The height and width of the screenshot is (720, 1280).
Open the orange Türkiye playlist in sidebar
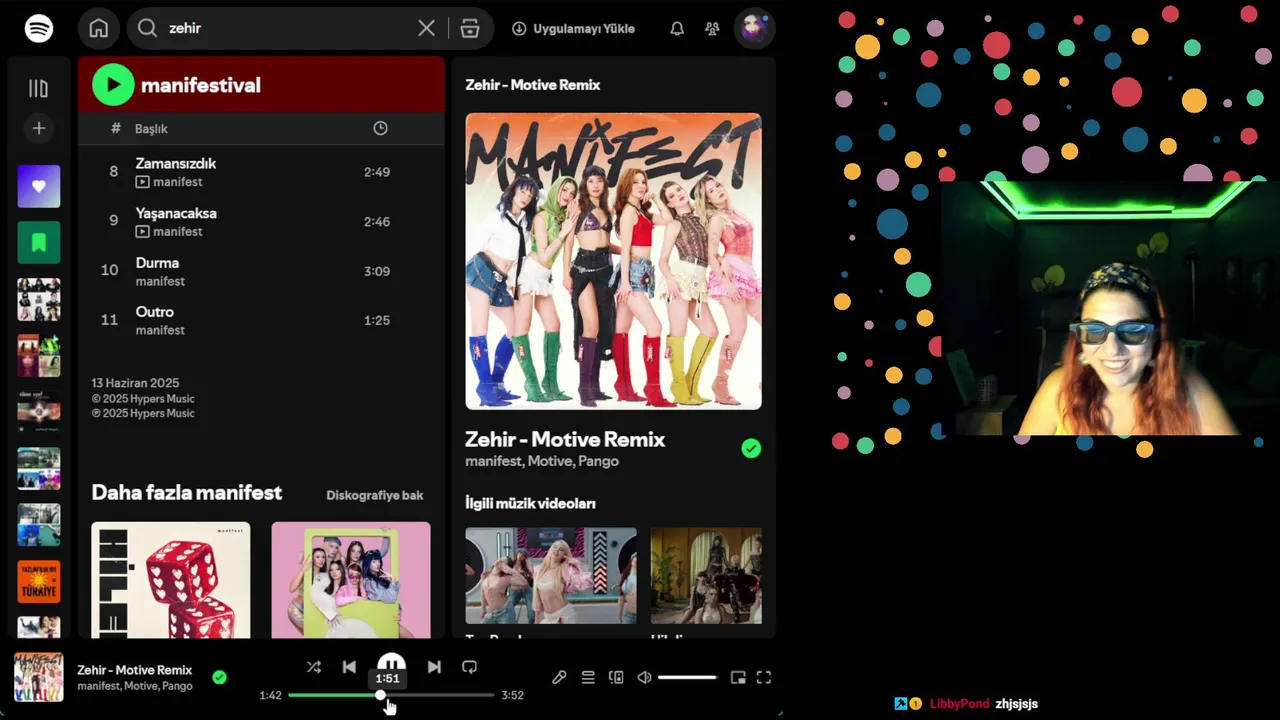[38, 581]
